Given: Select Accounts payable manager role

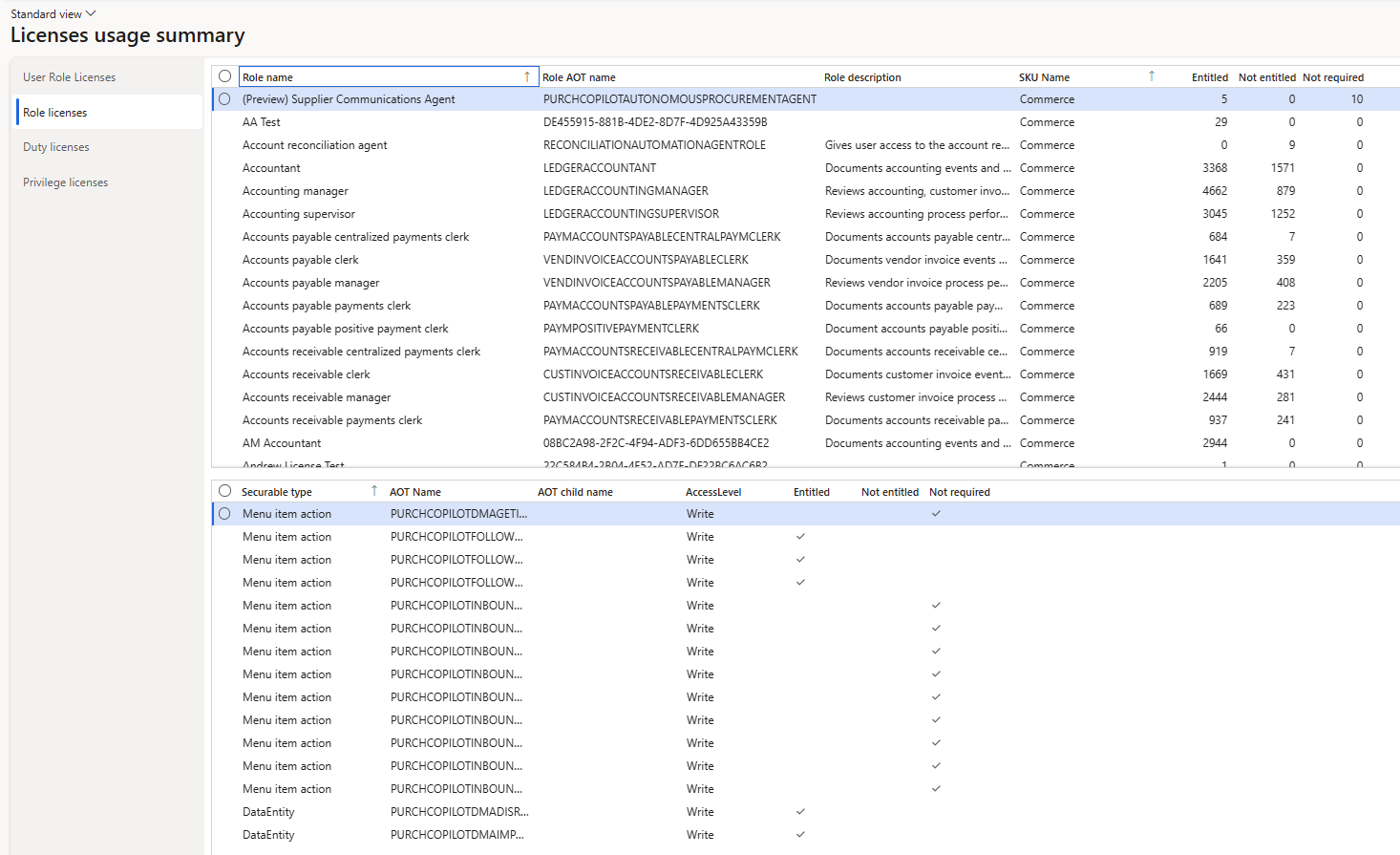Looking at the screenshot, I should [x=311, y=283].
